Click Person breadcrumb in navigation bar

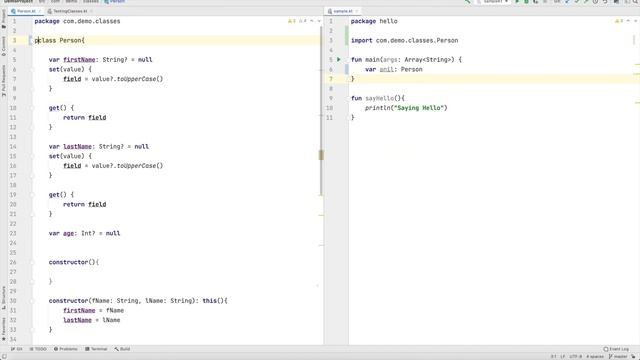pyautogui.click(x=115, y=2)
